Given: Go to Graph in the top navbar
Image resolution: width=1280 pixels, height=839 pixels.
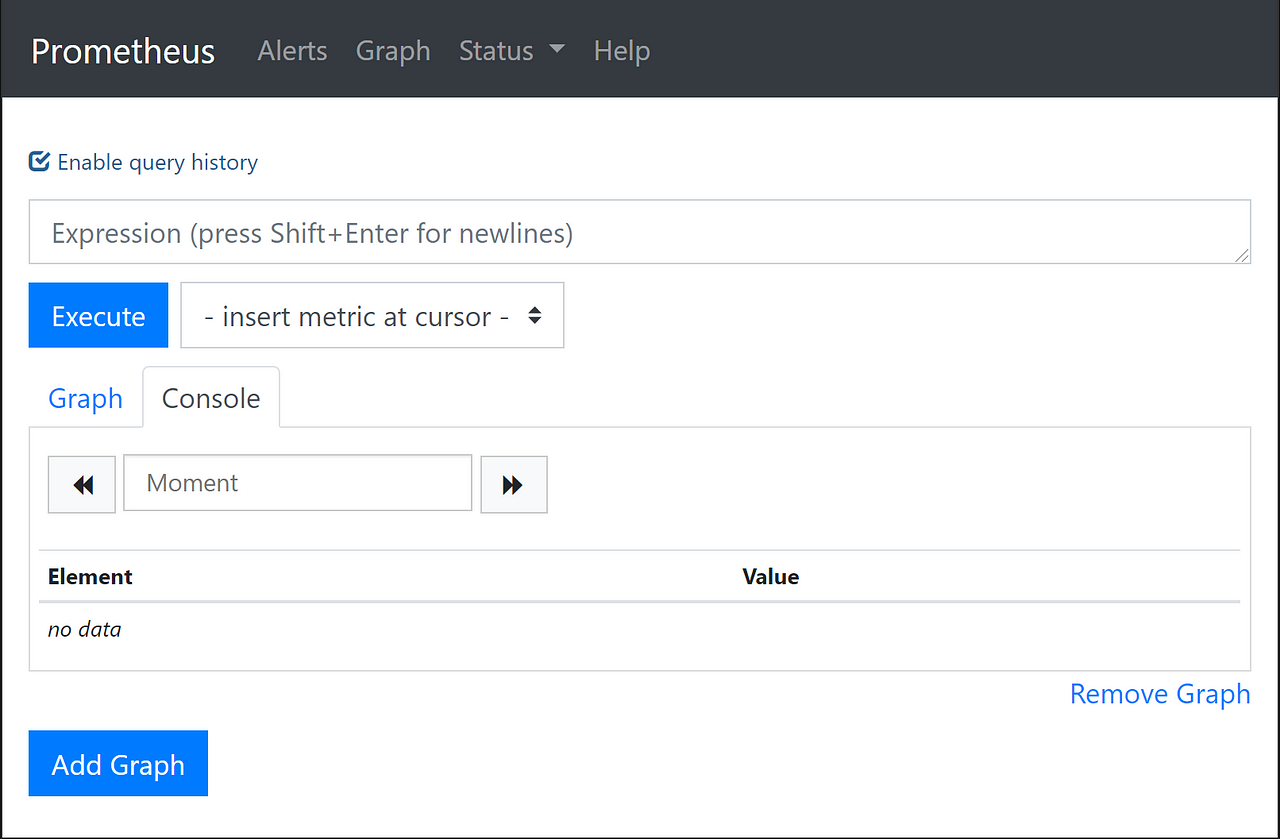Looking at the screenshot, I should (x=393, y=50).
